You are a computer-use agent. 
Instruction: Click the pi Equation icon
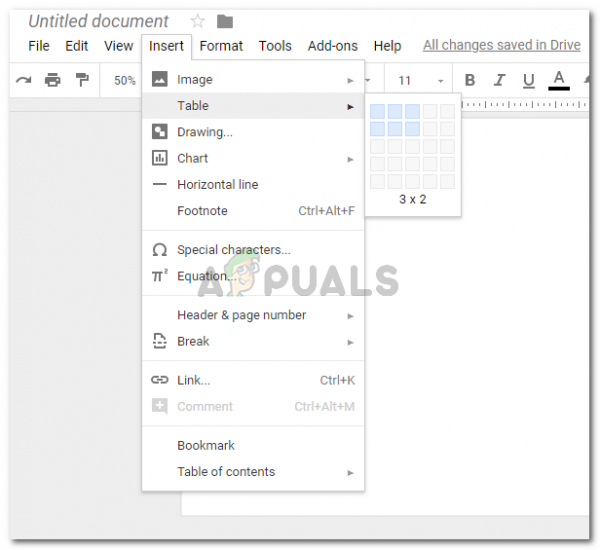(x=160, y=276)
